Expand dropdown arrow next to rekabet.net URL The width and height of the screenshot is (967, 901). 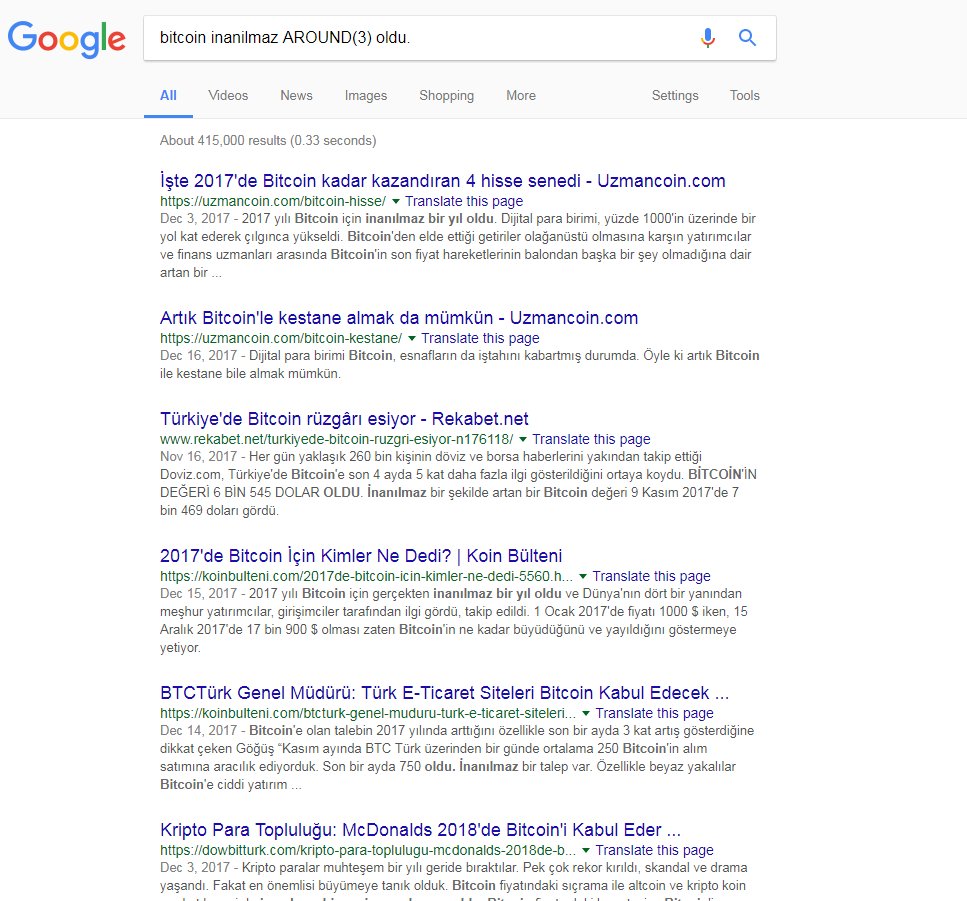(523, 440)
